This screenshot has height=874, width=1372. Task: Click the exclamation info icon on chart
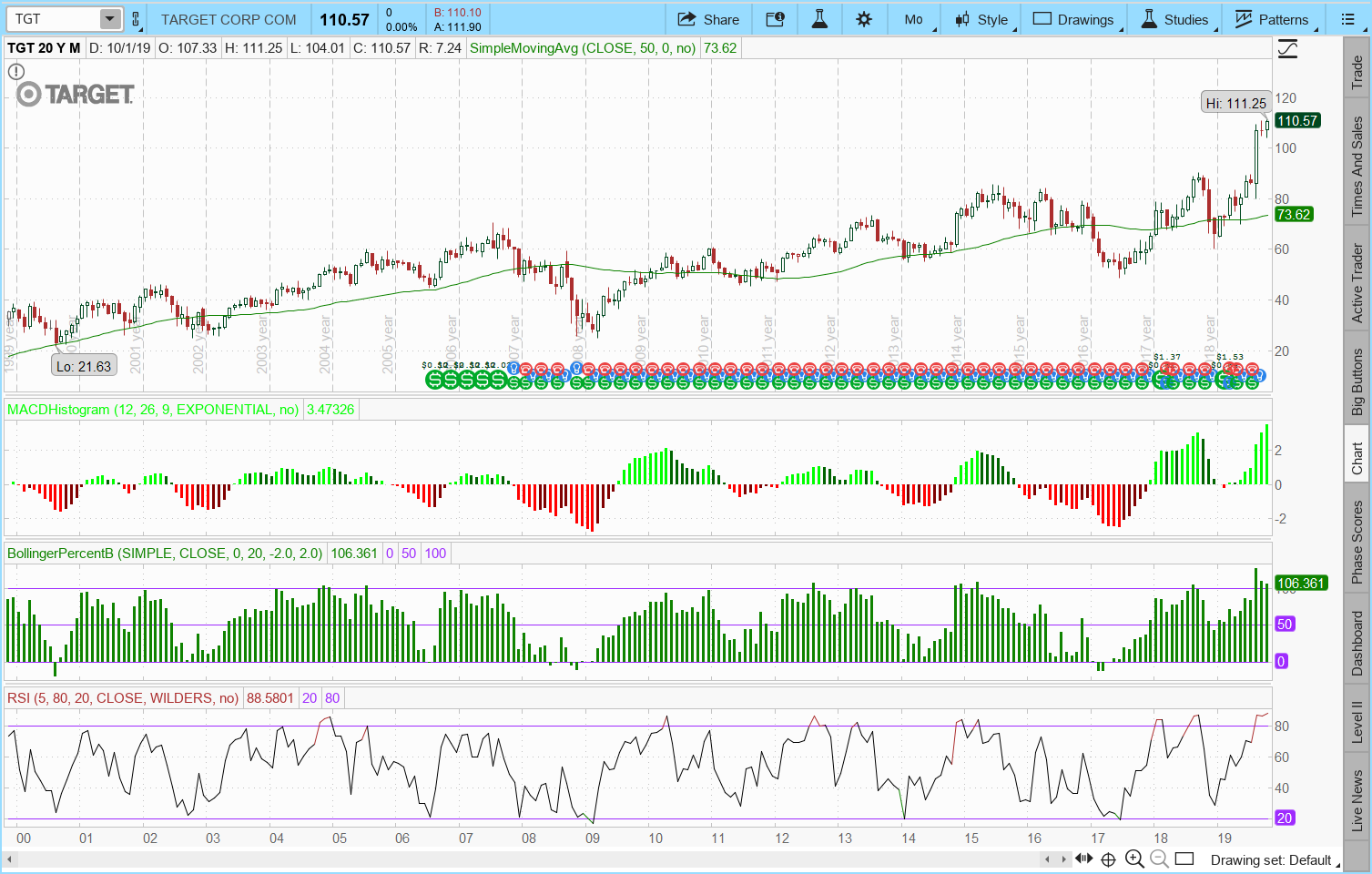click(x=16, y=71)
